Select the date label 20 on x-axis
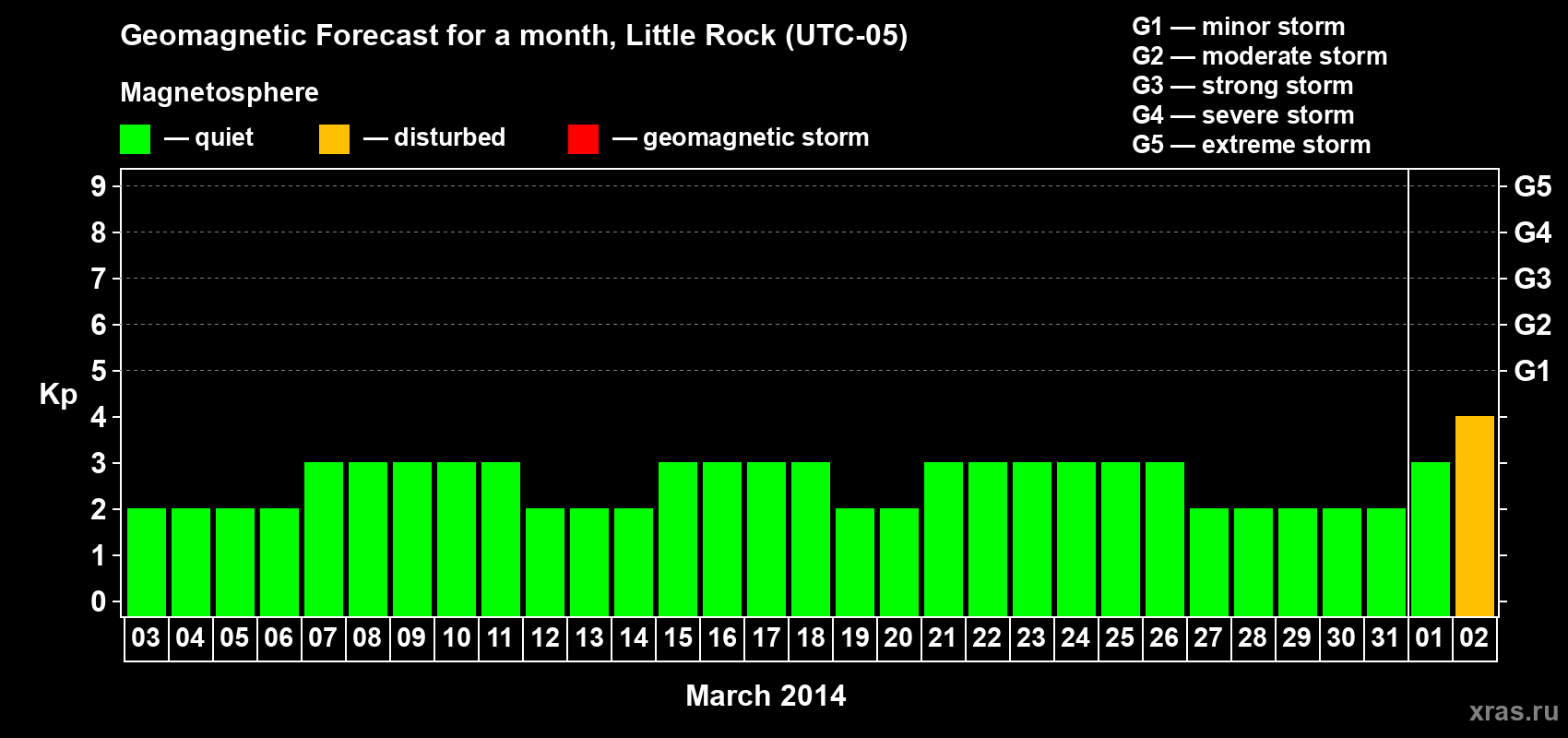The height and width of the screenshot is (738, 1568). coord(898,638)
